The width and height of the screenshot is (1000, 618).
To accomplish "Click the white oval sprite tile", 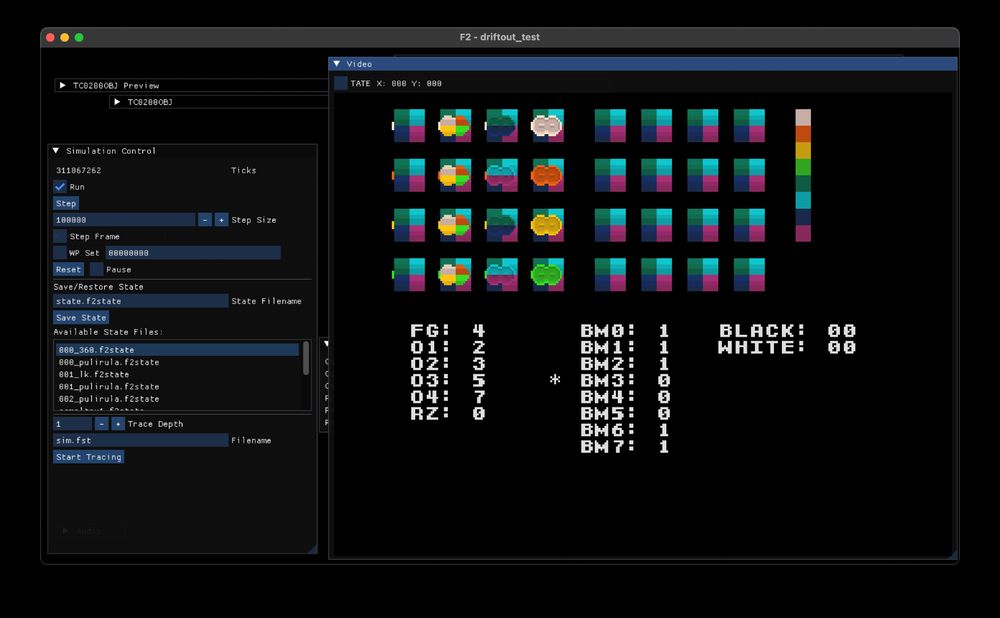I will point(547,126).
